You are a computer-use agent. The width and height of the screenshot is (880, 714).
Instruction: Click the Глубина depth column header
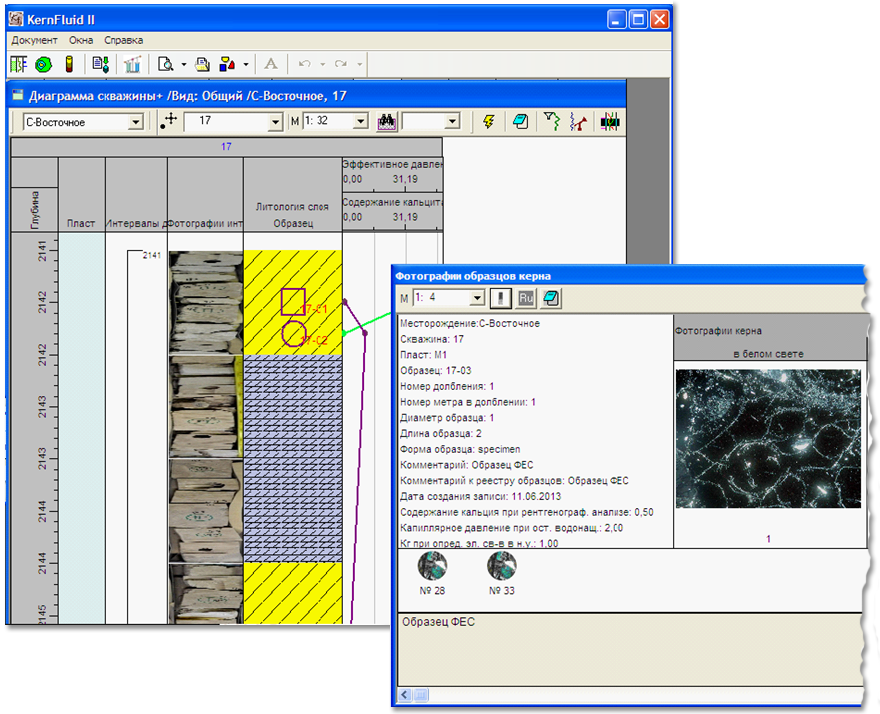[x=35, y=209]
